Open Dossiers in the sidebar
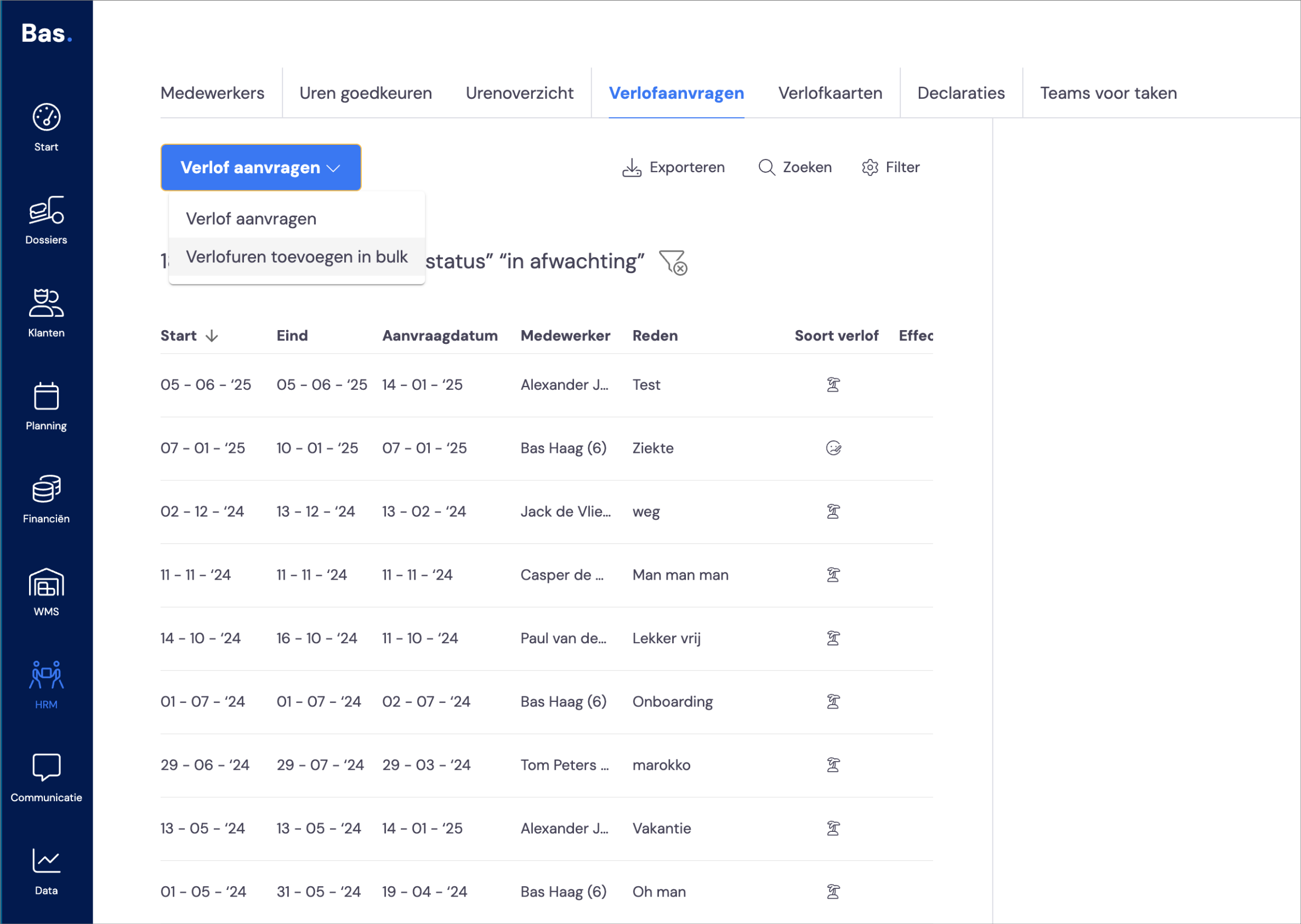The width and height of the screenshot is (1301, 924). click(x=46, y=221)
